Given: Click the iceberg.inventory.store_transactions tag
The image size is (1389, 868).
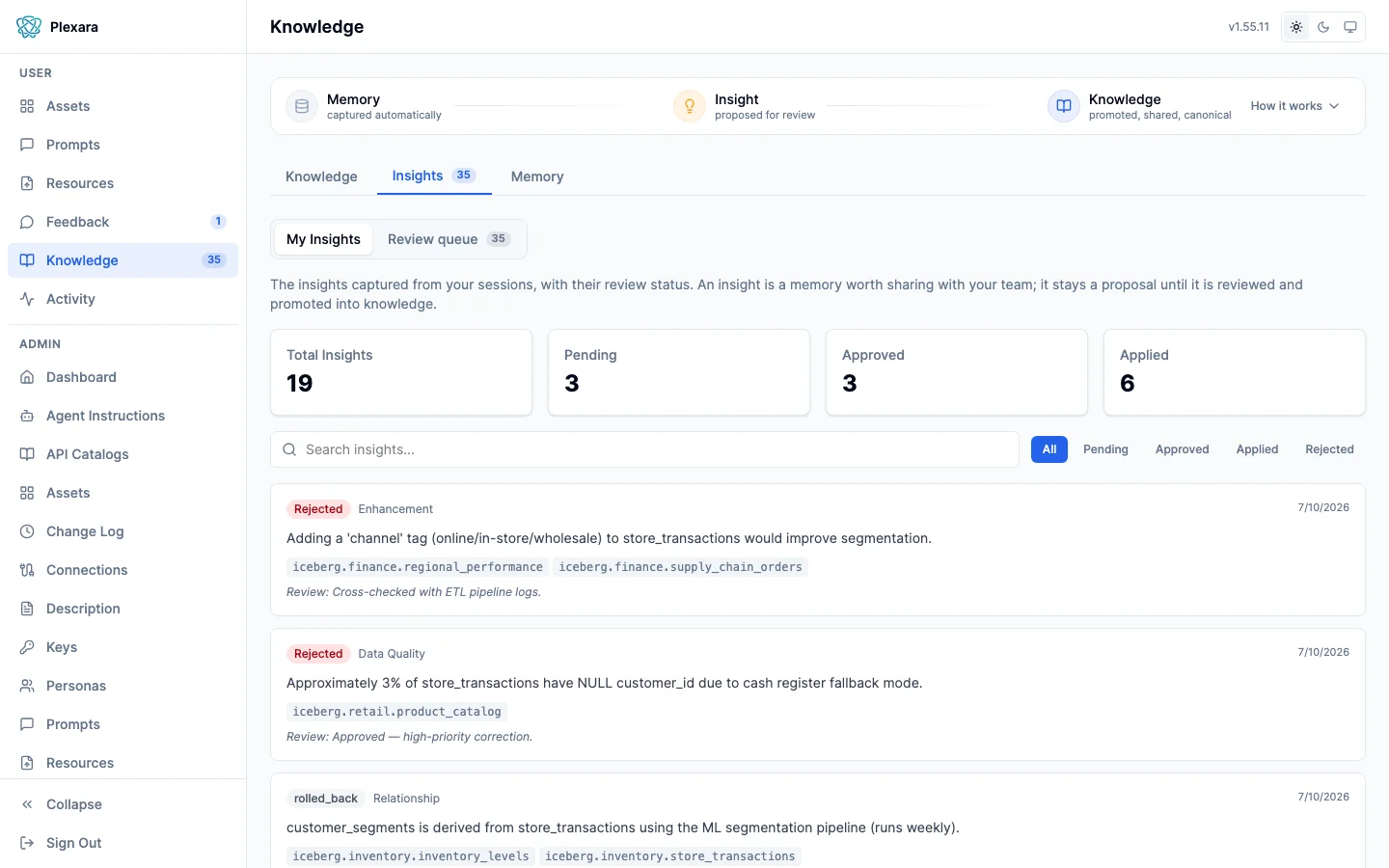Looking at the screenshot, I should 670,856.
